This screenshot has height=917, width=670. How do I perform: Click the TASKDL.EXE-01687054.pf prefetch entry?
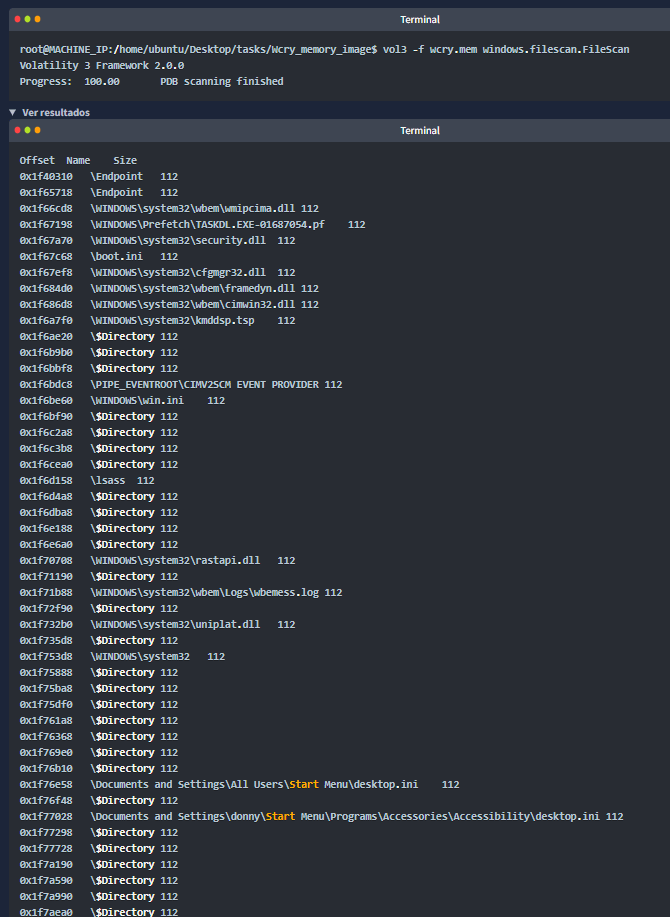[208, 224]
